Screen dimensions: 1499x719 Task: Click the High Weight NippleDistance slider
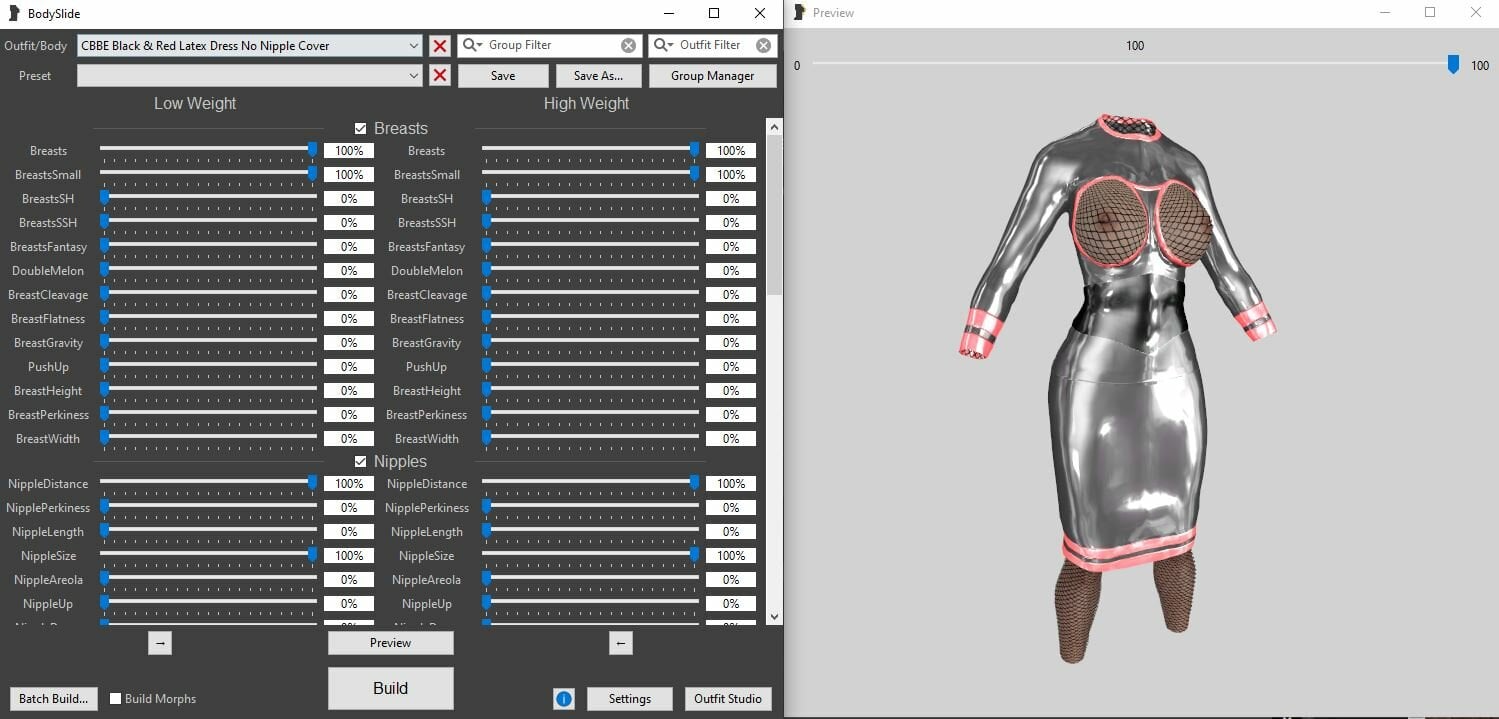[590, 483]
